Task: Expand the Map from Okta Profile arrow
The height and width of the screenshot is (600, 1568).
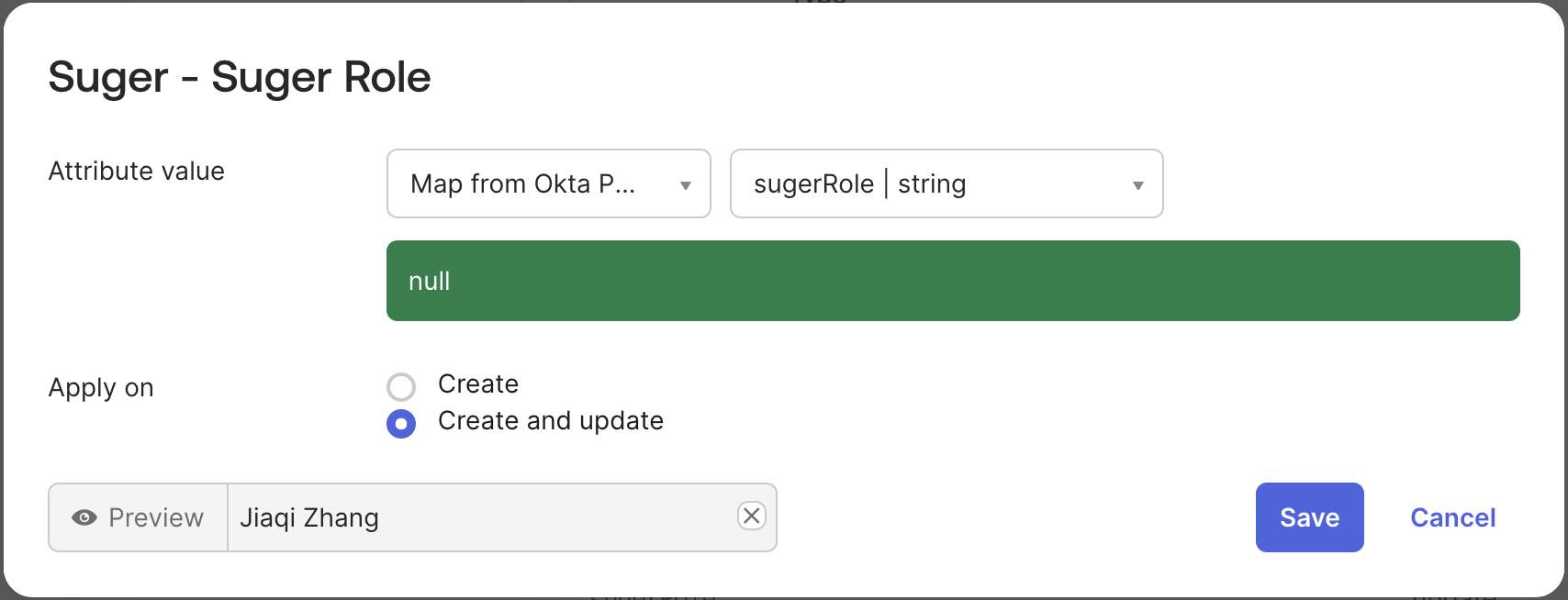Action: pyautogui.click(x=685, y=185)
